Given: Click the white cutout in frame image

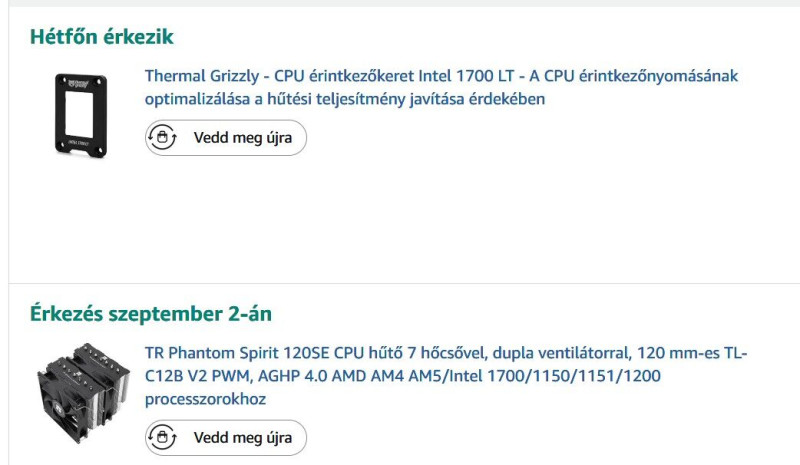Looking at the screenshot, I should point(80,115).
